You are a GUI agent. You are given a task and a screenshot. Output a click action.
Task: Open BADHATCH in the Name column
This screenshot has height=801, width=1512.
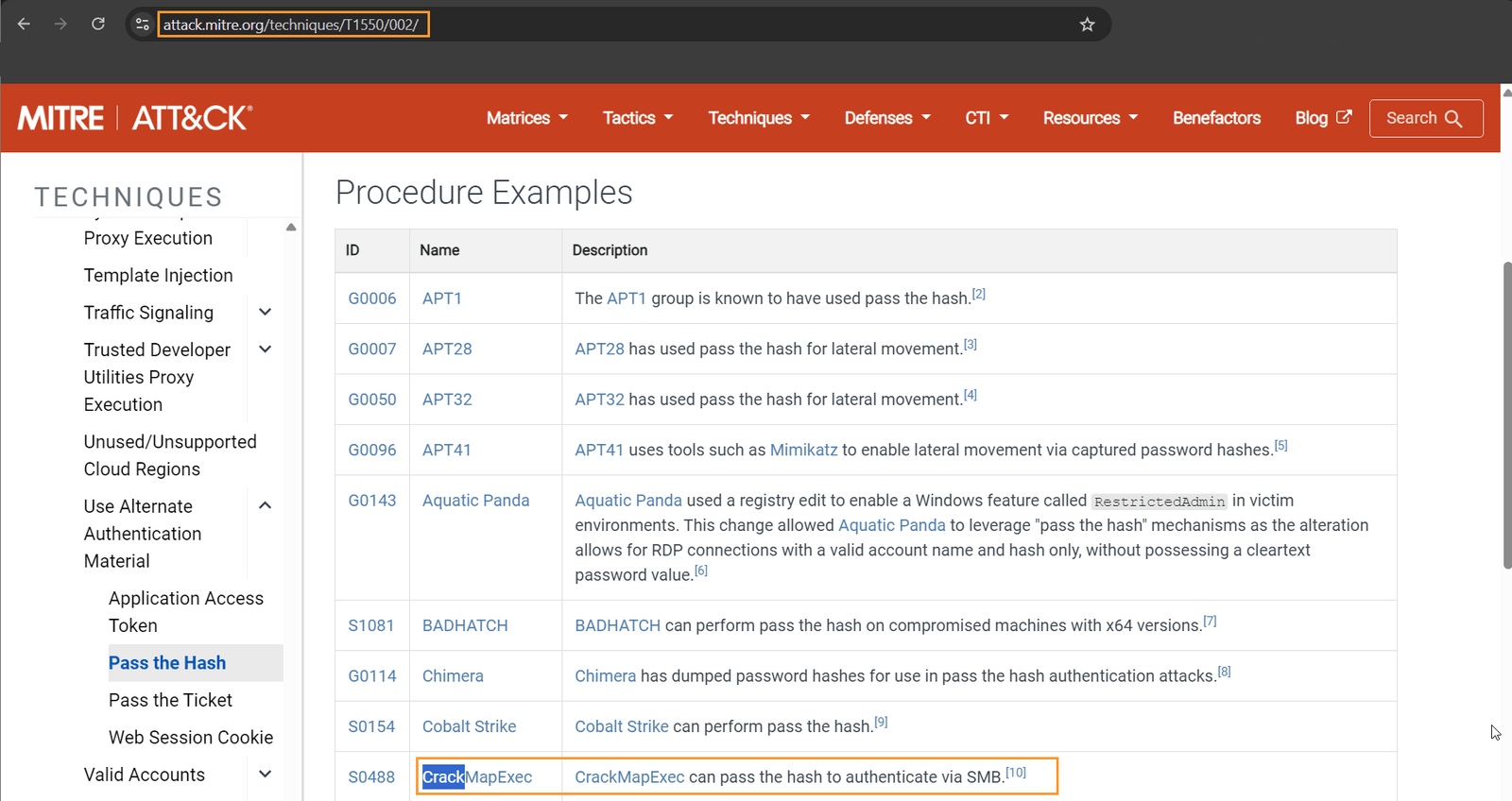(x=465, y=625)
